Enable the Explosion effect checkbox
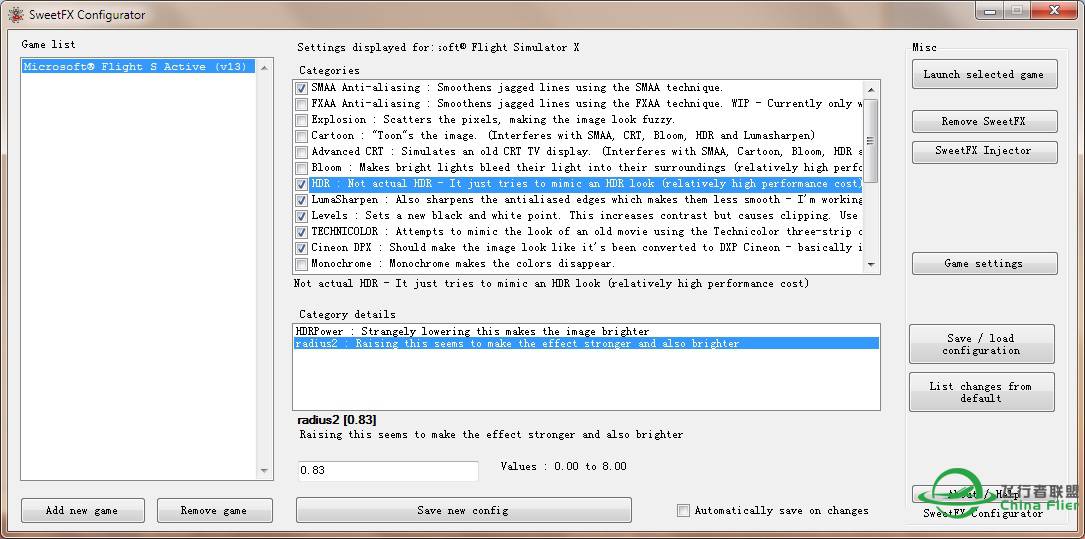1085x539 pixels. pyautogui.click(x=302, y=120)
